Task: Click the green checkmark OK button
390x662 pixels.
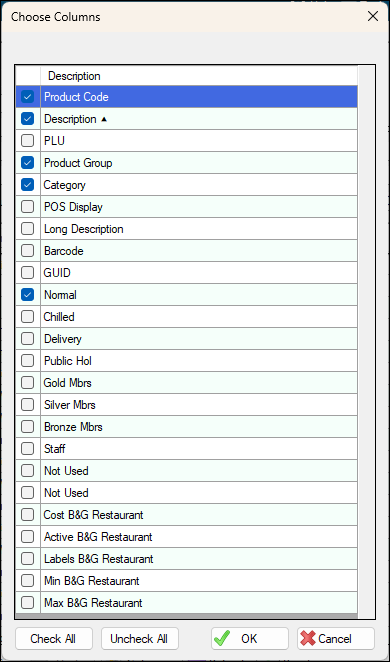Action: pyautogui.click(x=249, y=638)
